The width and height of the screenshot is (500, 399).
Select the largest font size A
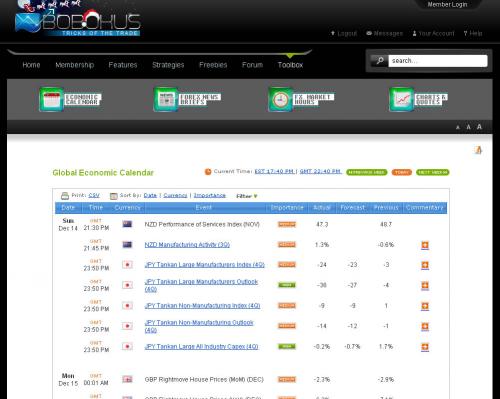(x=479, y=127)
